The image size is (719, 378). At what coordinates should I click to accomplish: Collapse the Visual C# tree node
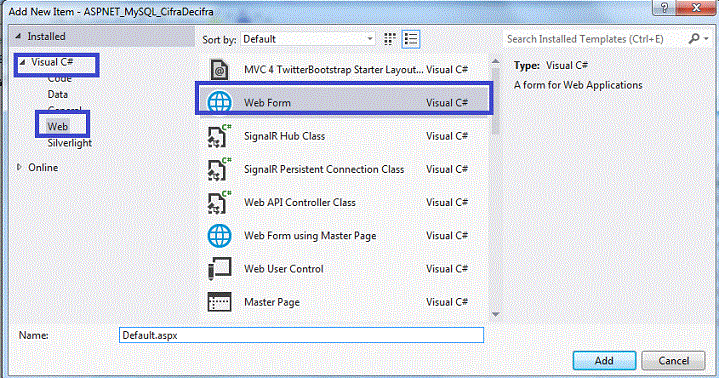coord(22,62)
